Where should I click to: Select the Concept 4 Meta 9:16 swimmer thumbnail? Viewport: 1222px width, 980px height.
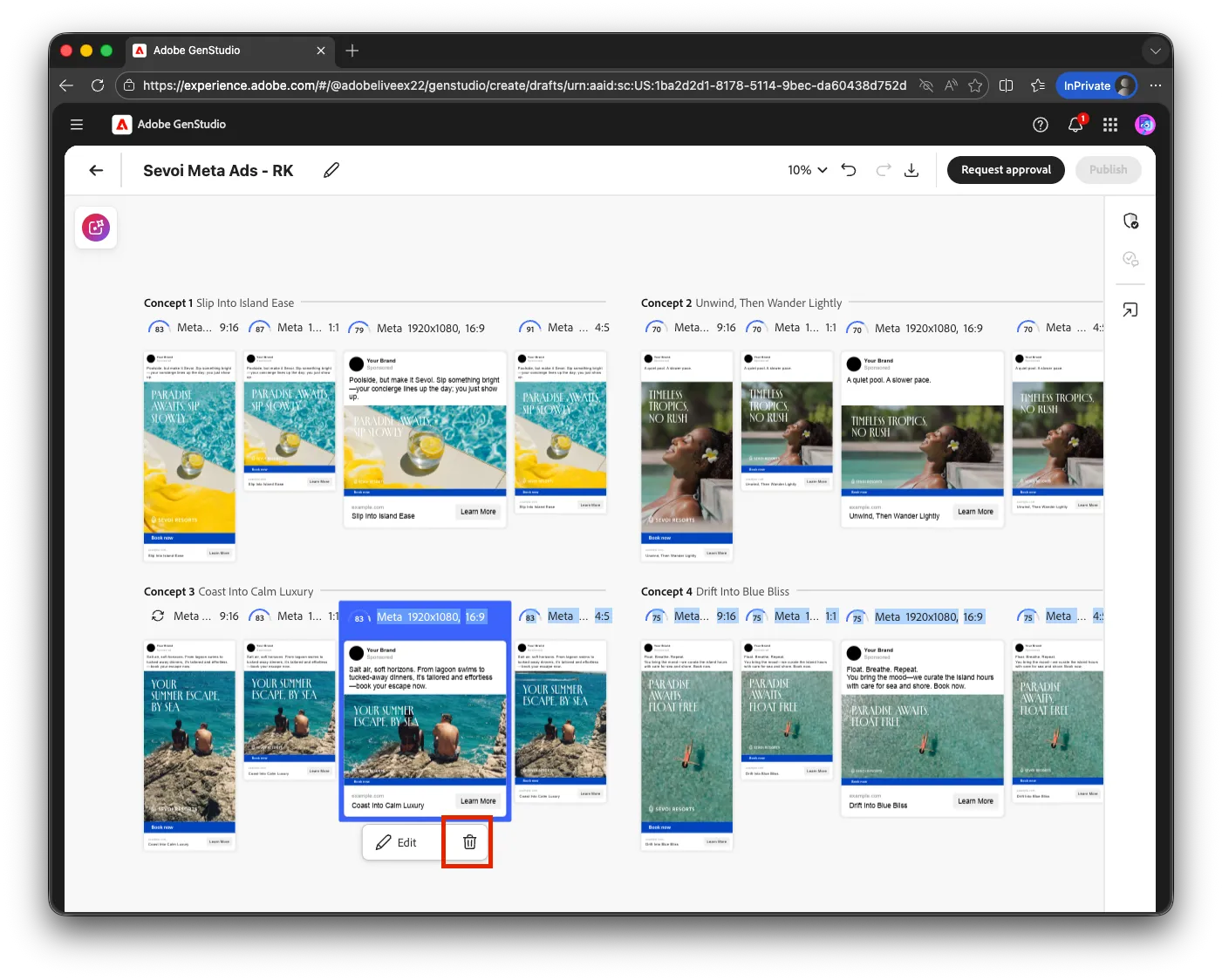686,745
